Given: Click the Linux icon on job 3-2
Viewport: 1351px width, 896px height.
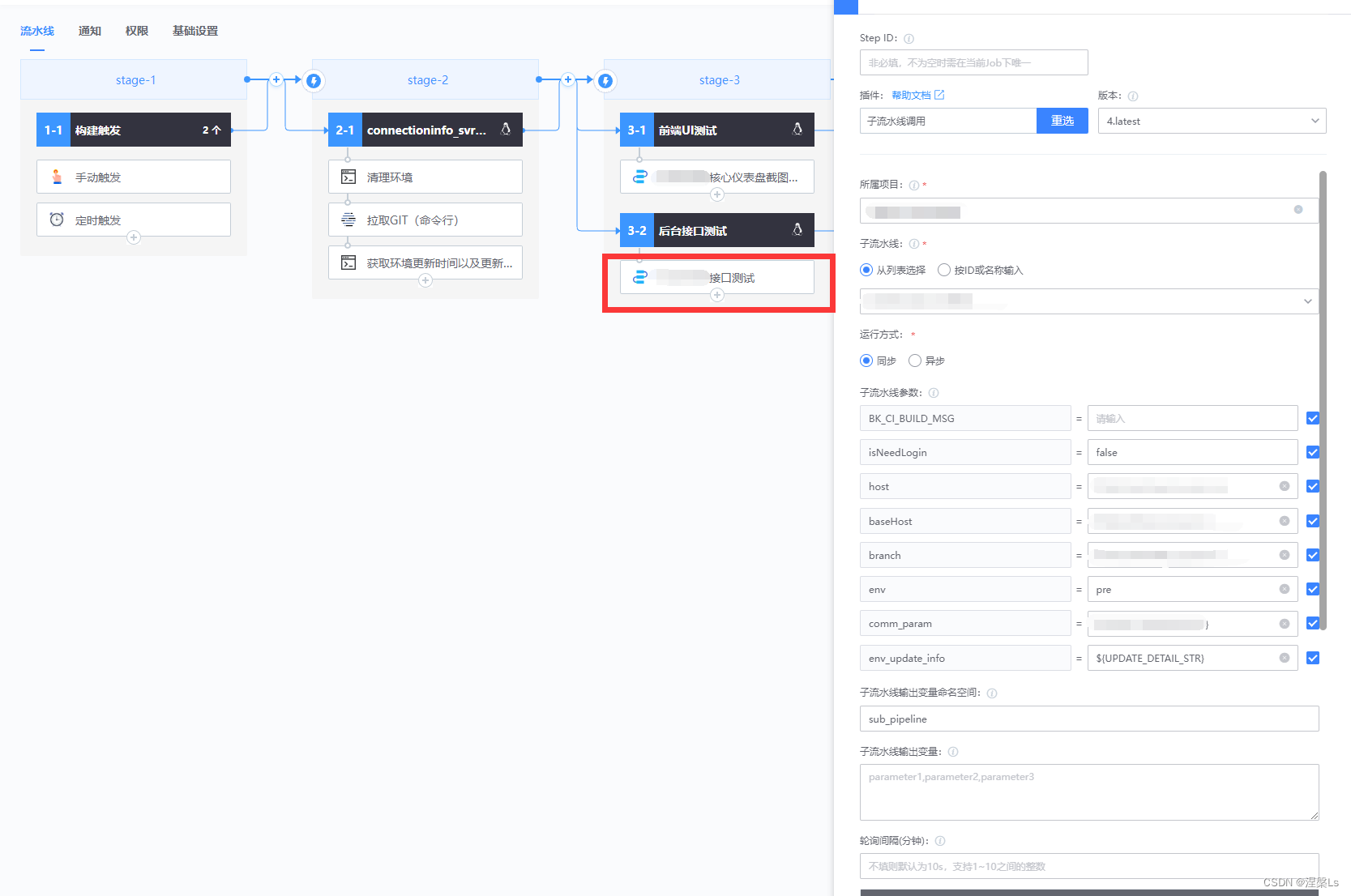Looking at the screenshot, I should pos(797,229).
